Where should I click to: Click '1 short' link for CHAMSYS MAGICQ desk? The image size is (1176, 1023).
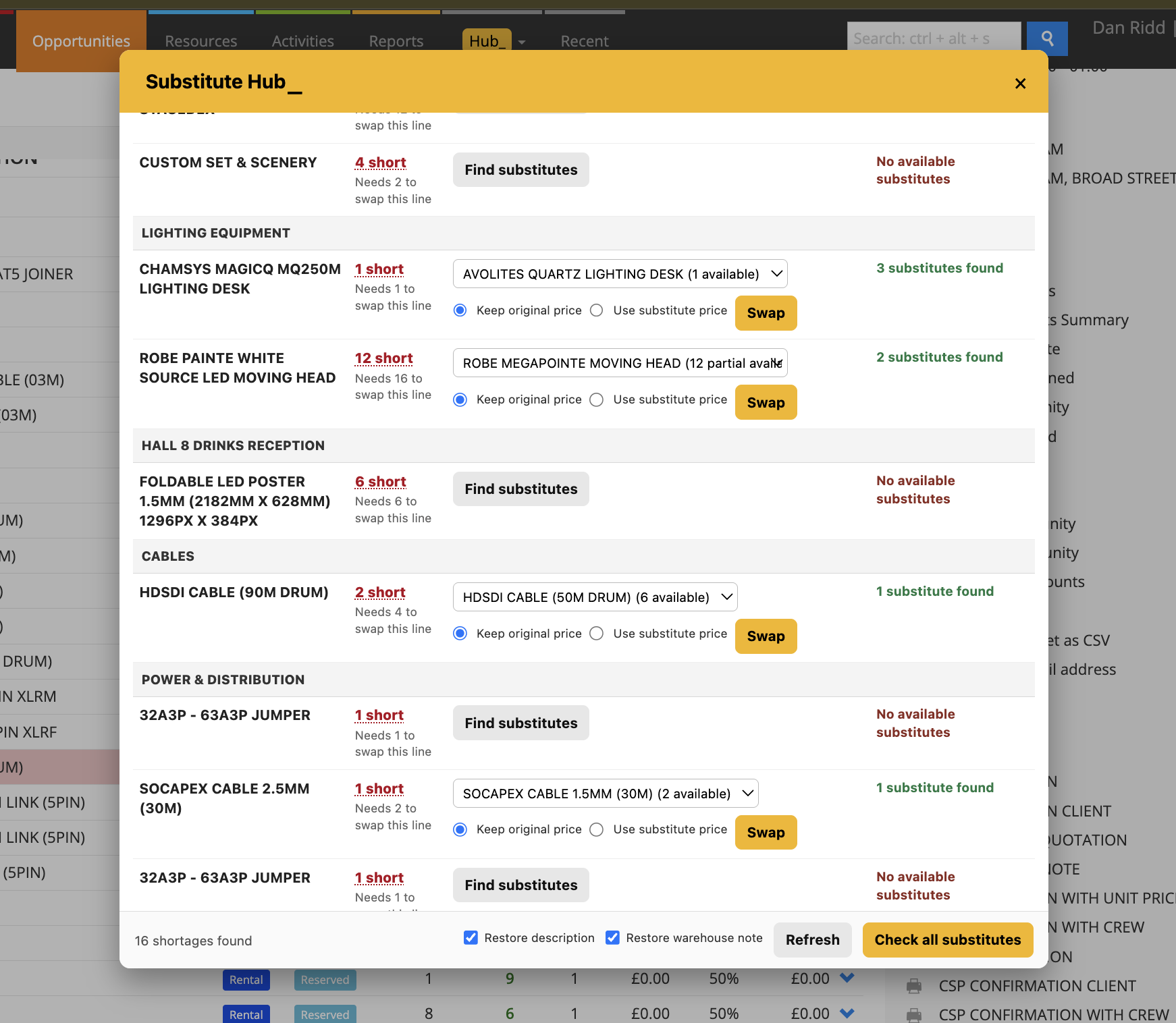[x=379, y=269]
